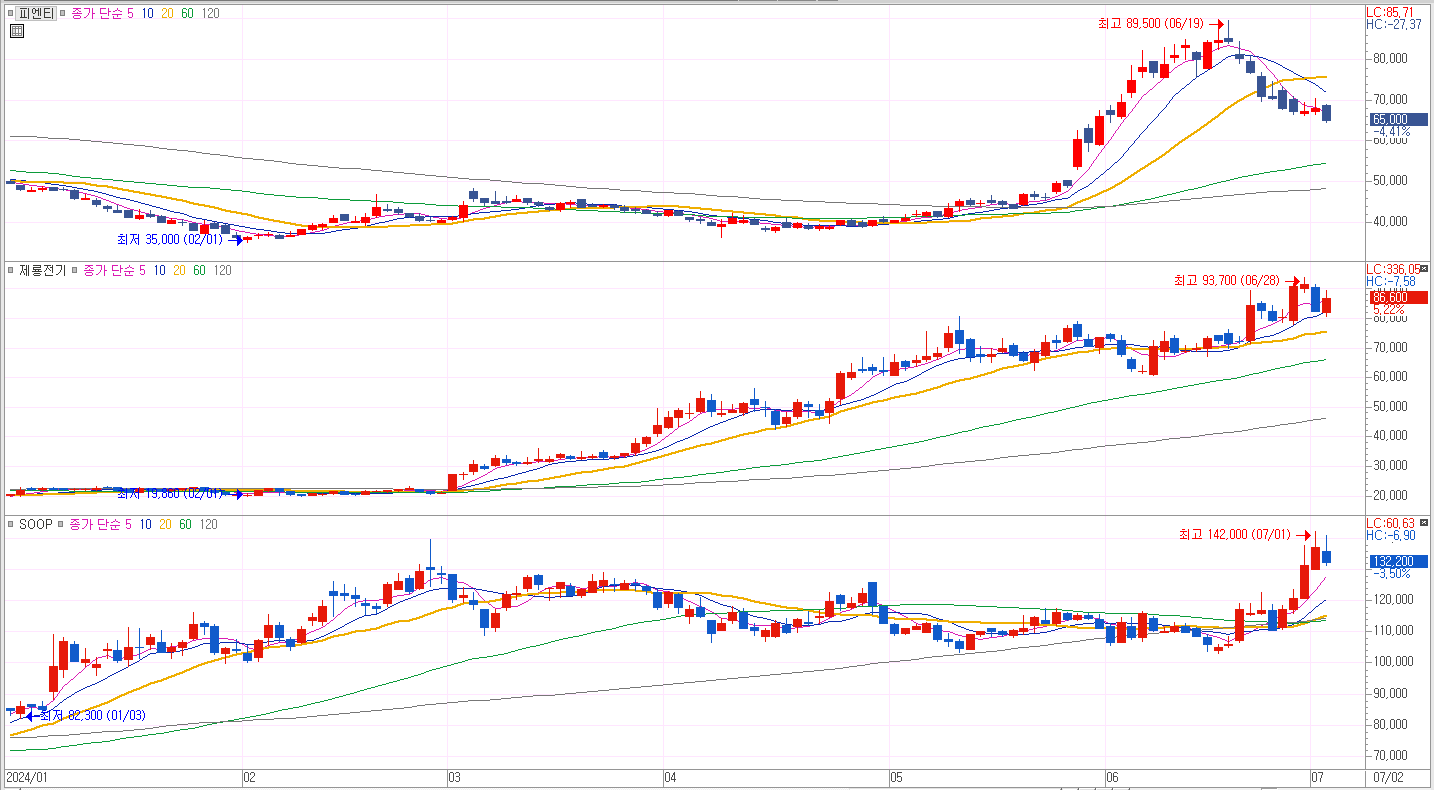Click the LC:336.05 value in 제룡전기 panel

point(1392,269)
